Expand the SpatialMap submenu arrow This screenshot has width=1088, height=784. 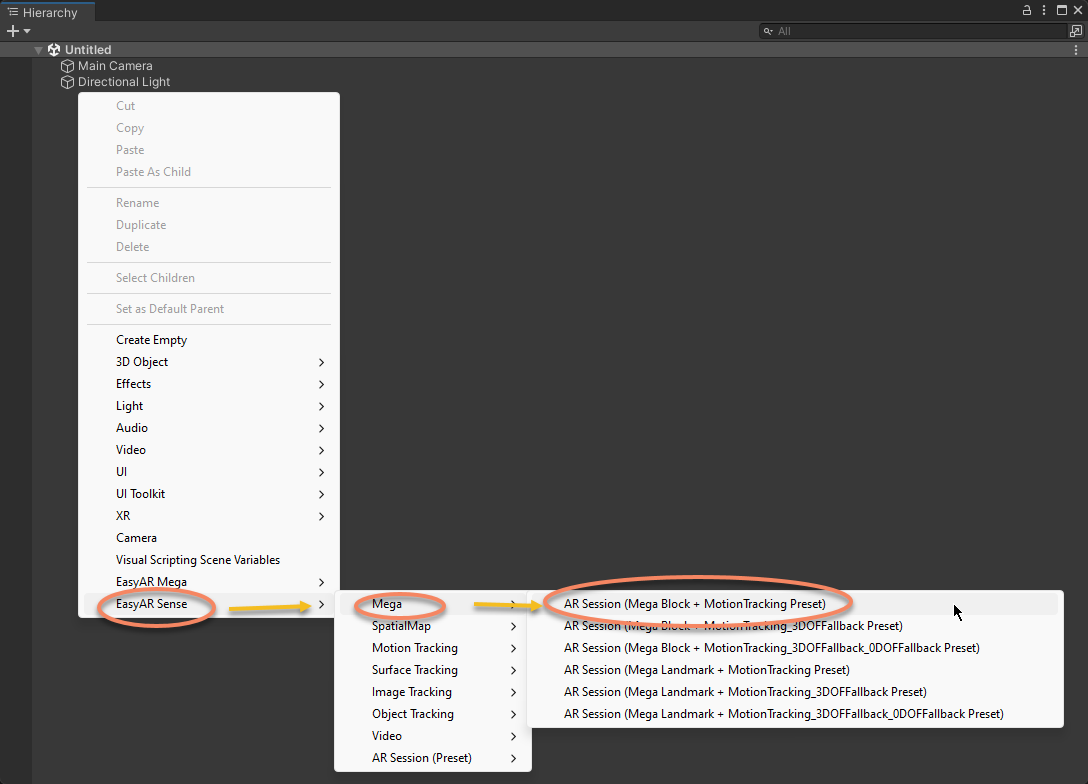coord(513,626)
